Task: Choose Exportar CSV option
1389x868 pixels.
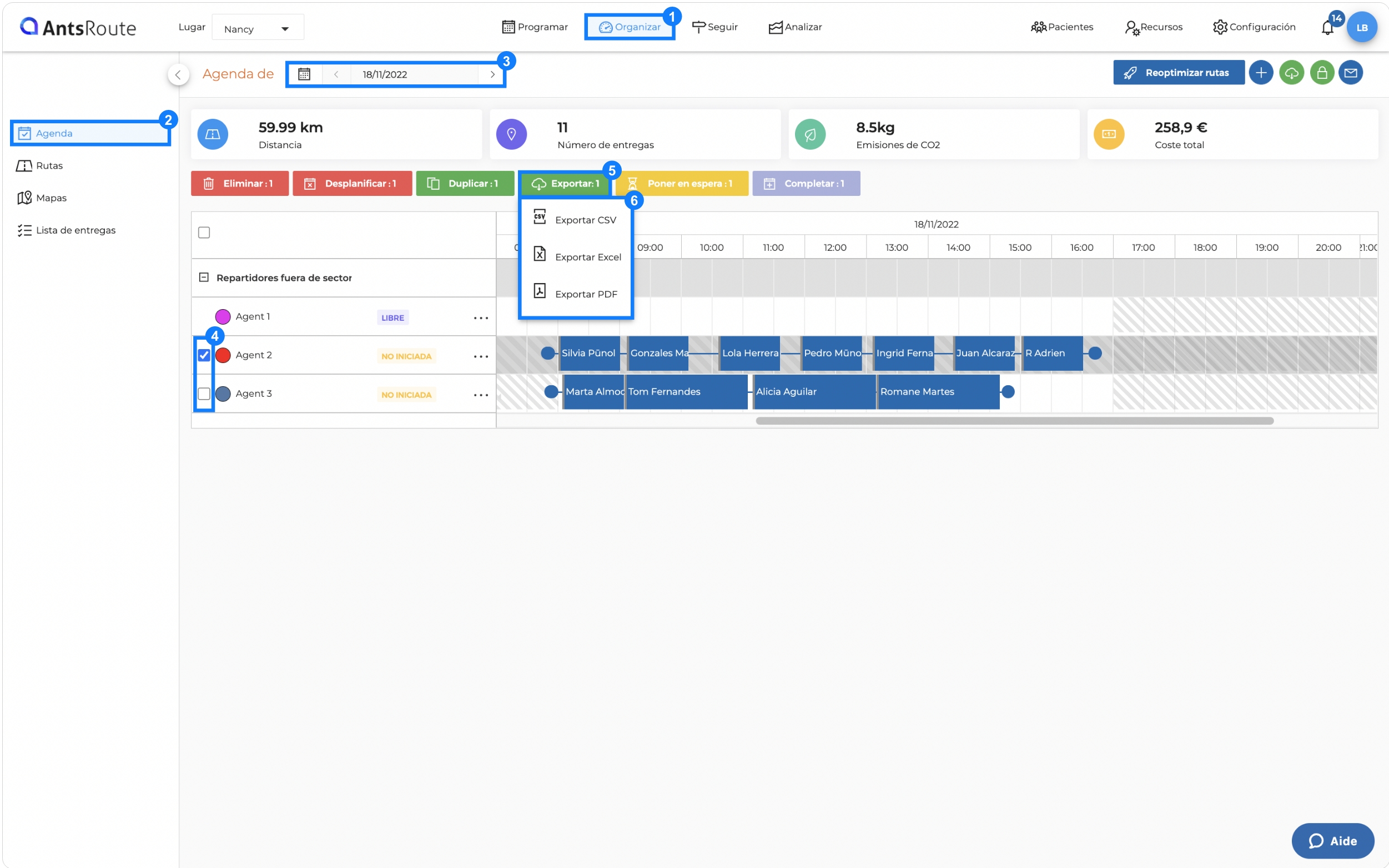Action: [576, 219]
